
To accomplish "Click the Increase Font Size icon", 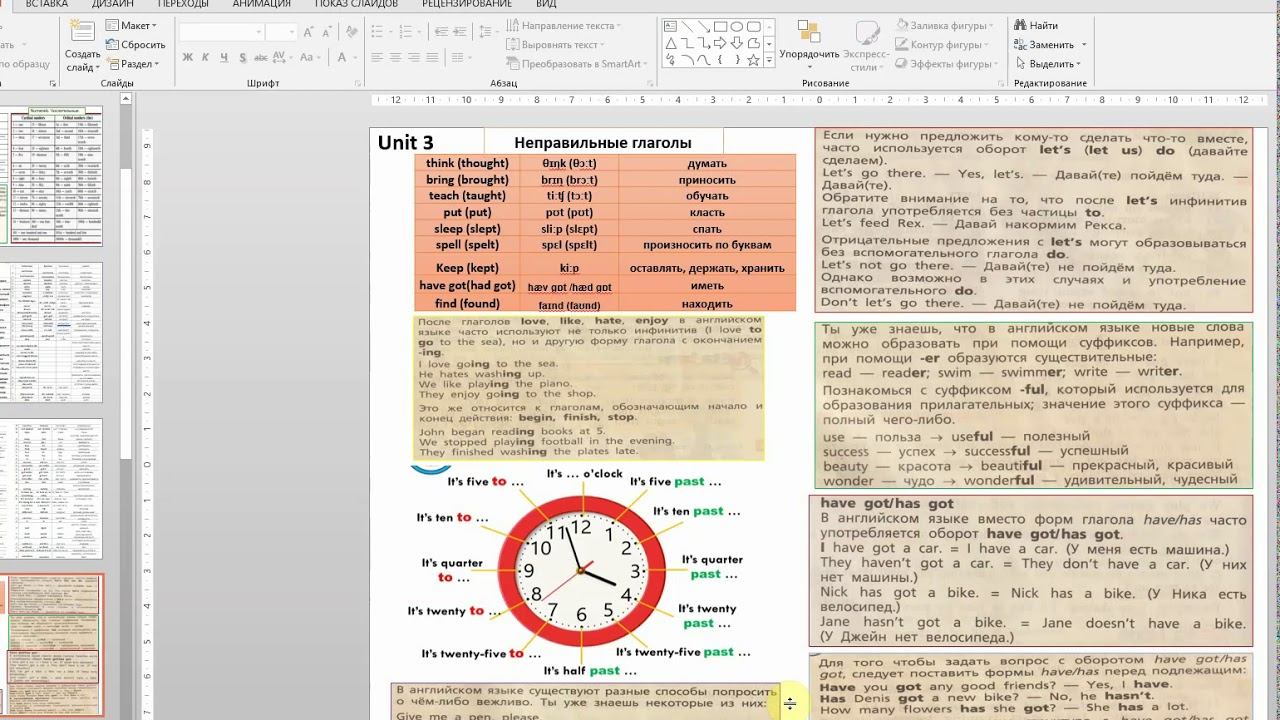I will (x=308, y=32).
